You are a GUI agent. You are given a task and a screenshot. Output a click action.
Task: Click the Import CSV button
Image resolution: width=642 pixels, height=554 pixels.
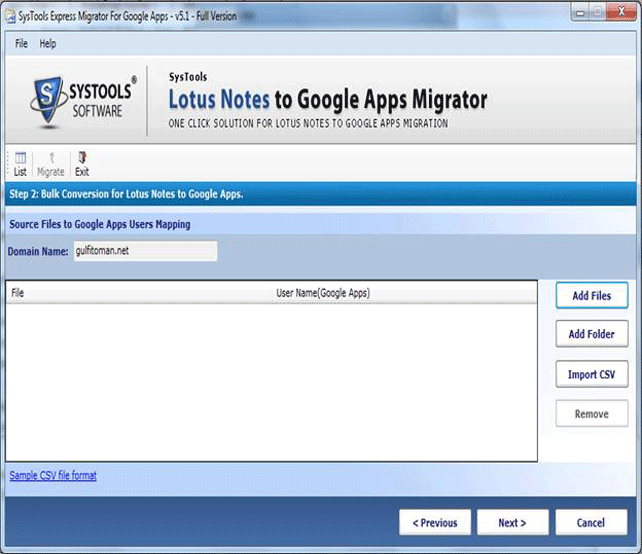(592, 374)
